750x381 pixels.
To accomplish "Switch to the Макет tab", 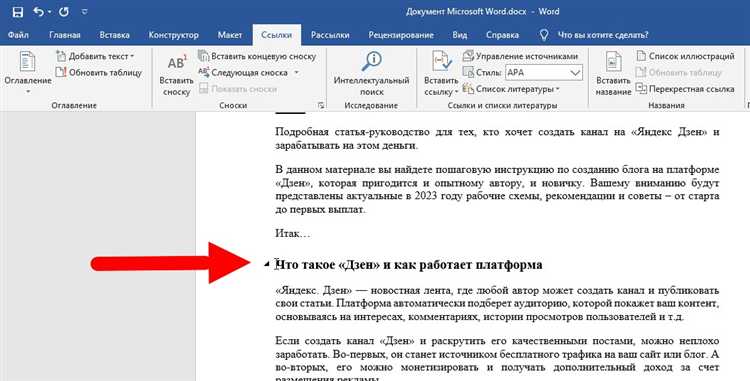I will (230, 35).
